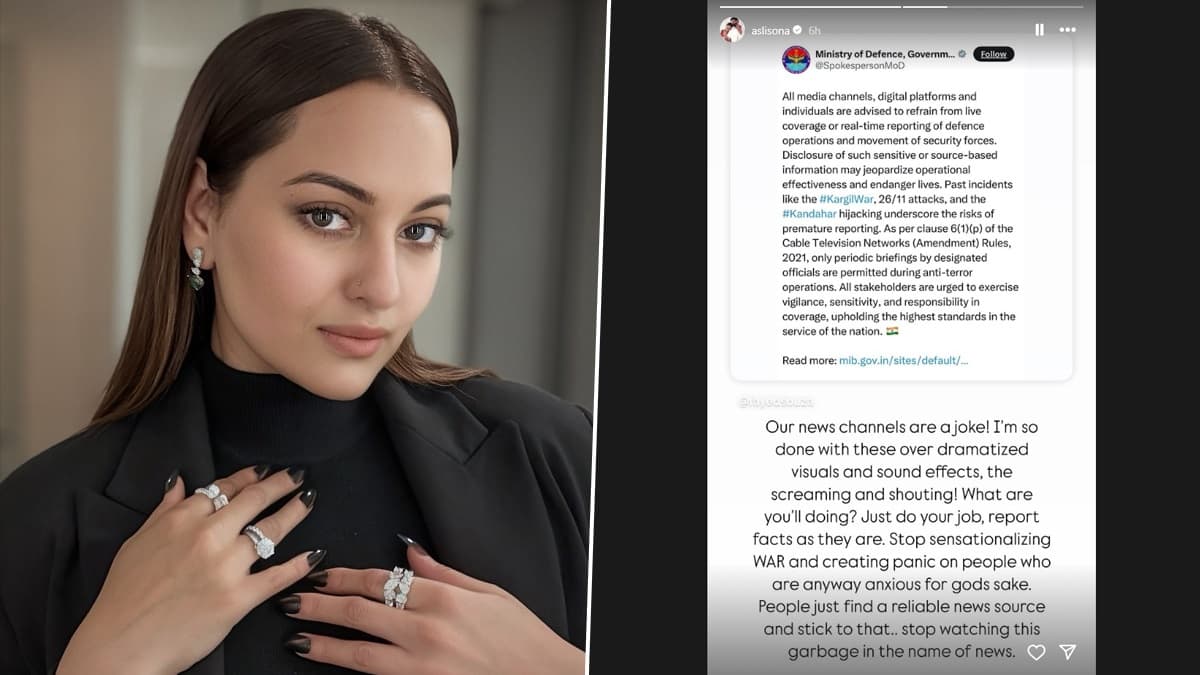Open aslisona's profile picture
Screen dimensions: 1200x675
coord(732,30)
